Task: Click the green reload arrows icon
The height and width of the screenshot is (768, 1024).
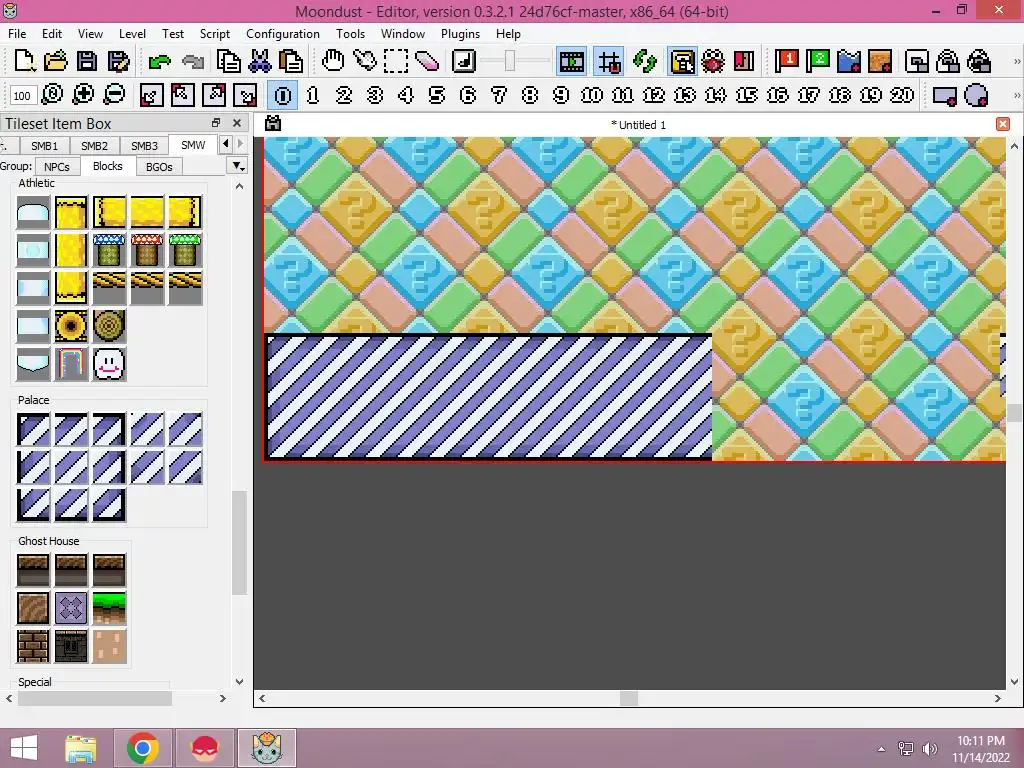Action: coord(645,61)
